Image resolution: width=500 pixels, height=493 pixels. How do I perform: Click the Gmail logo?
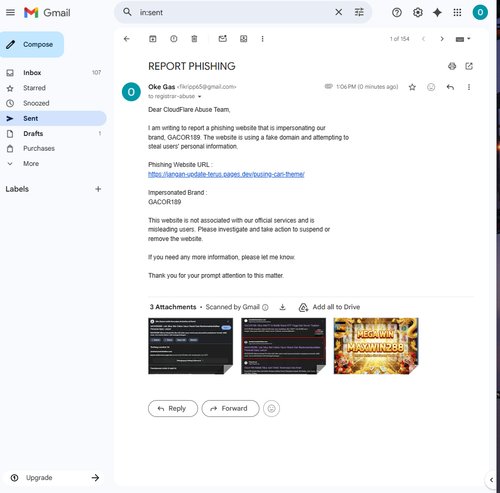47,13
